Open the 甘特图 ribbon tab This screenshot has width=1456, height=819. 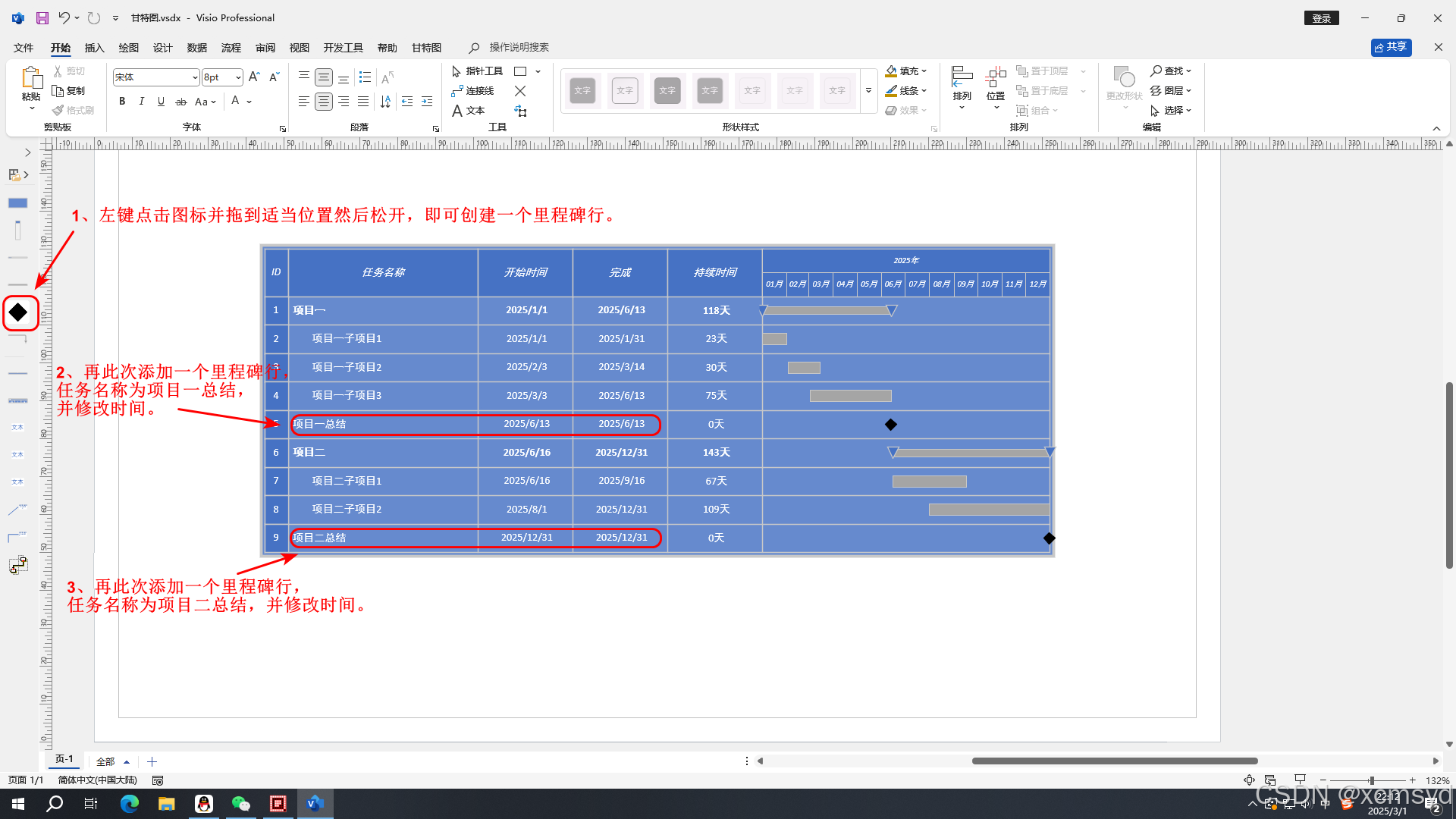pos(426,48)
